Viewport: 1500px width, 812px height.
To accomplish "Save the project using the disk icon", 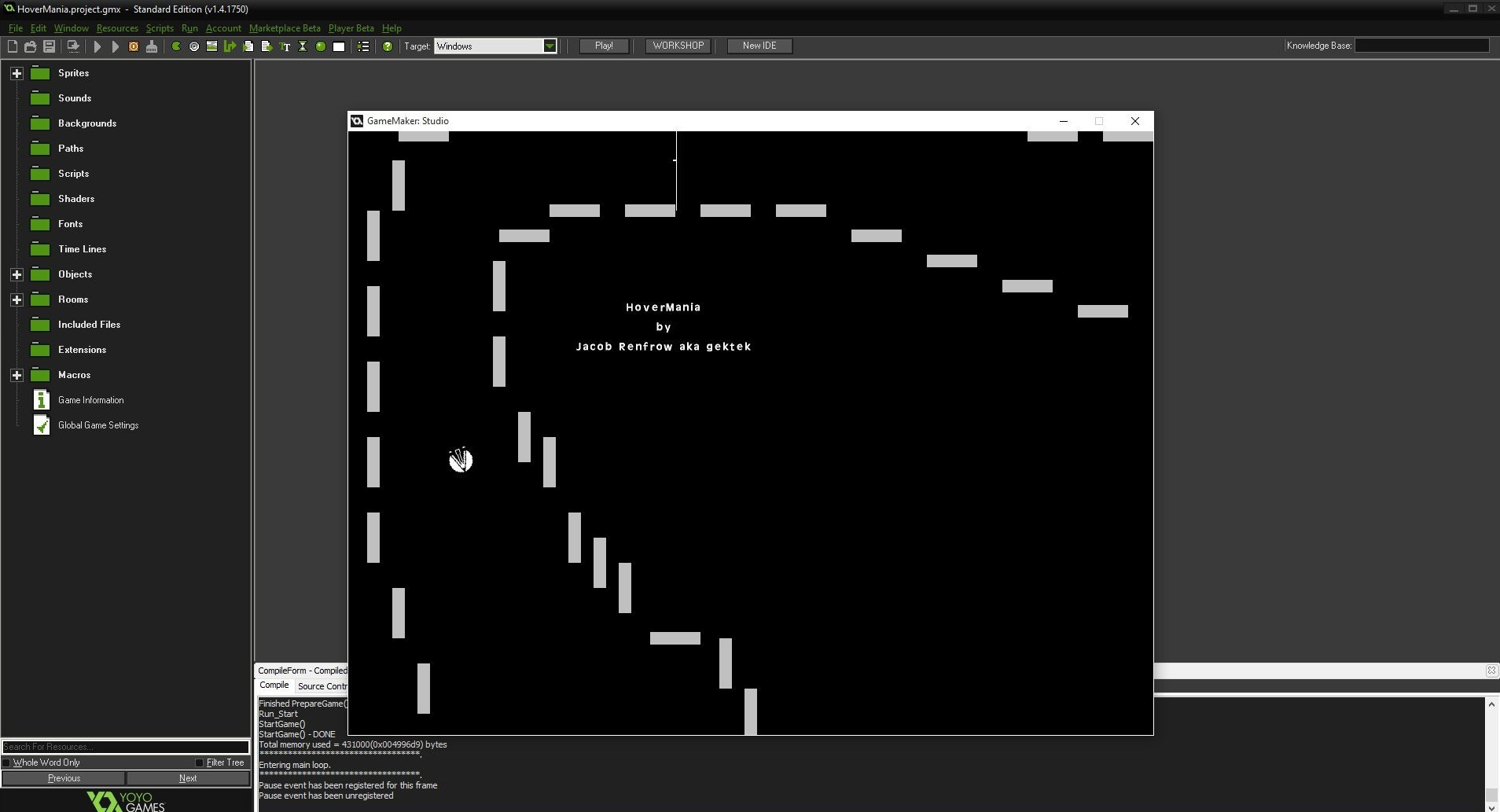I will click(49, 46).
